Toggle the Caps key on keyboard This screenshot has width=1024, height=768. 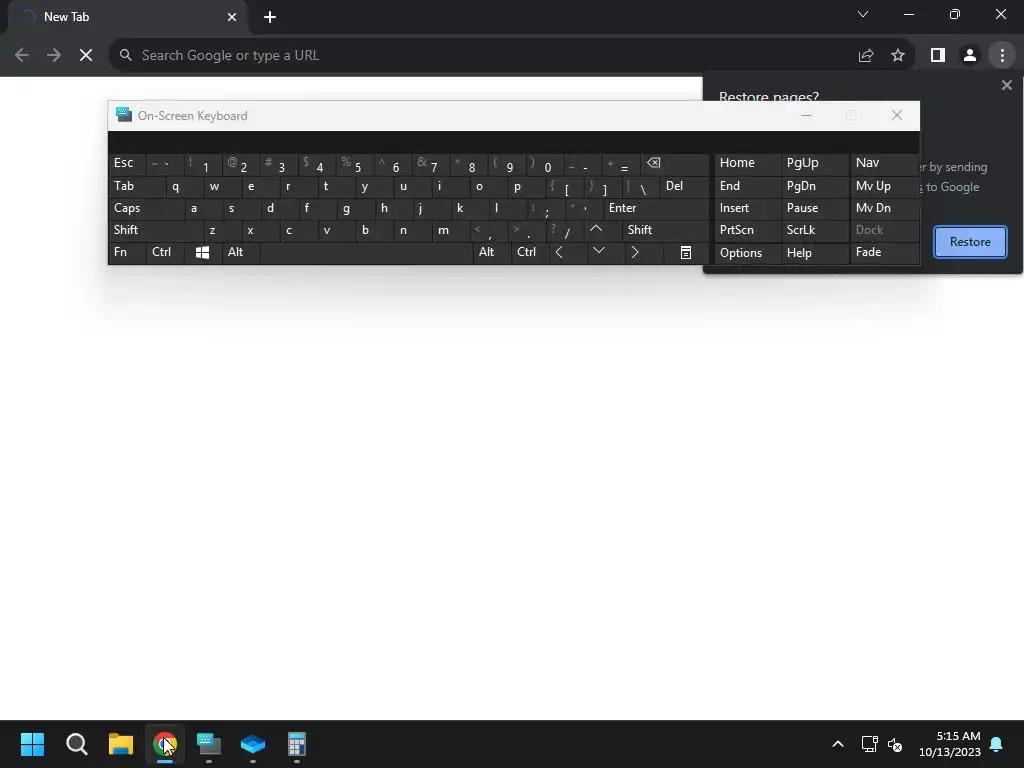pyautogui.click(x=146, y=208)
